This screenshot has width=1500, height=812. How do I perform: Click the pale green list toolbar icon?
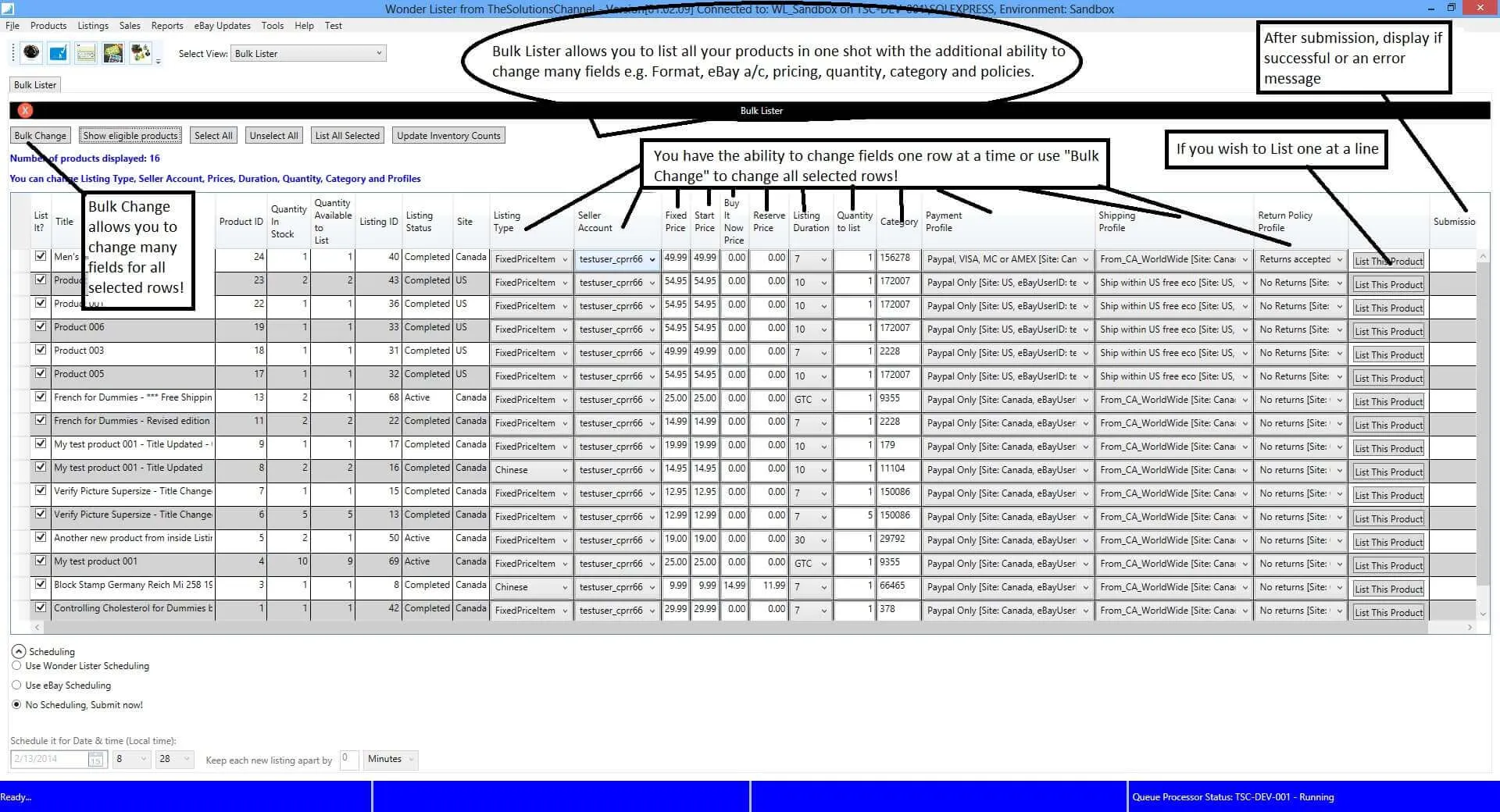pyautogui.click(x=86, y=52)
